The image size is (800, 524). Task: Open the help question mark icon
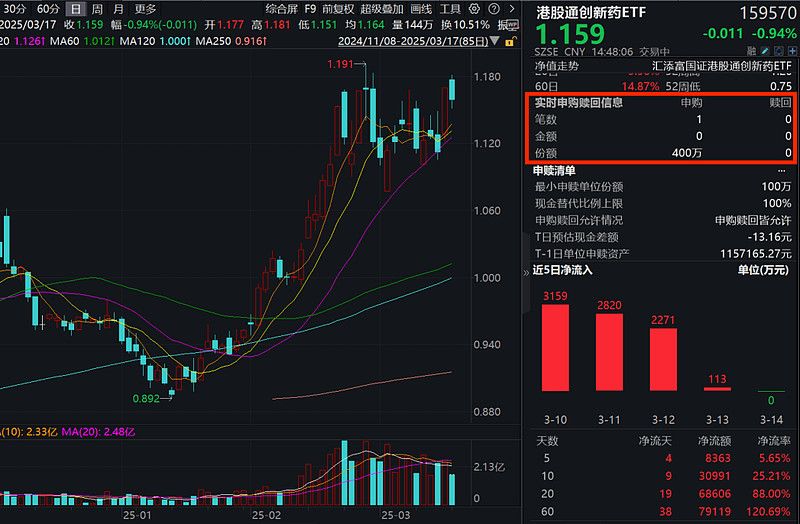[493, 9]
